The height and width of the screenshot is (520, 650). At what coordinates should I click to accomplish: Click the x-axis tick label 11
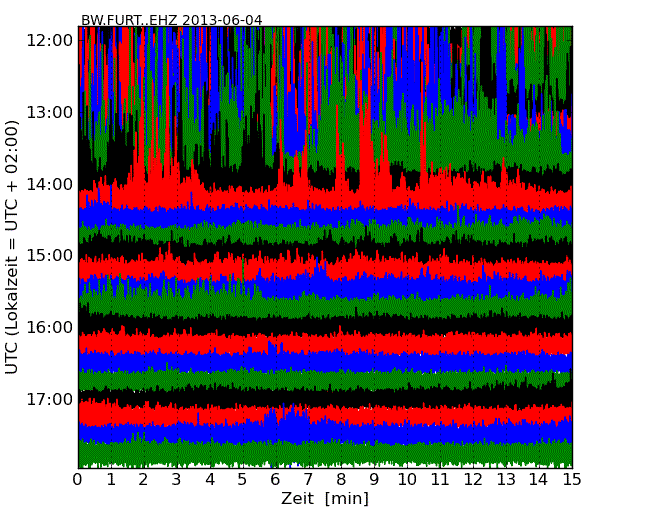click(x=440, y=480)
